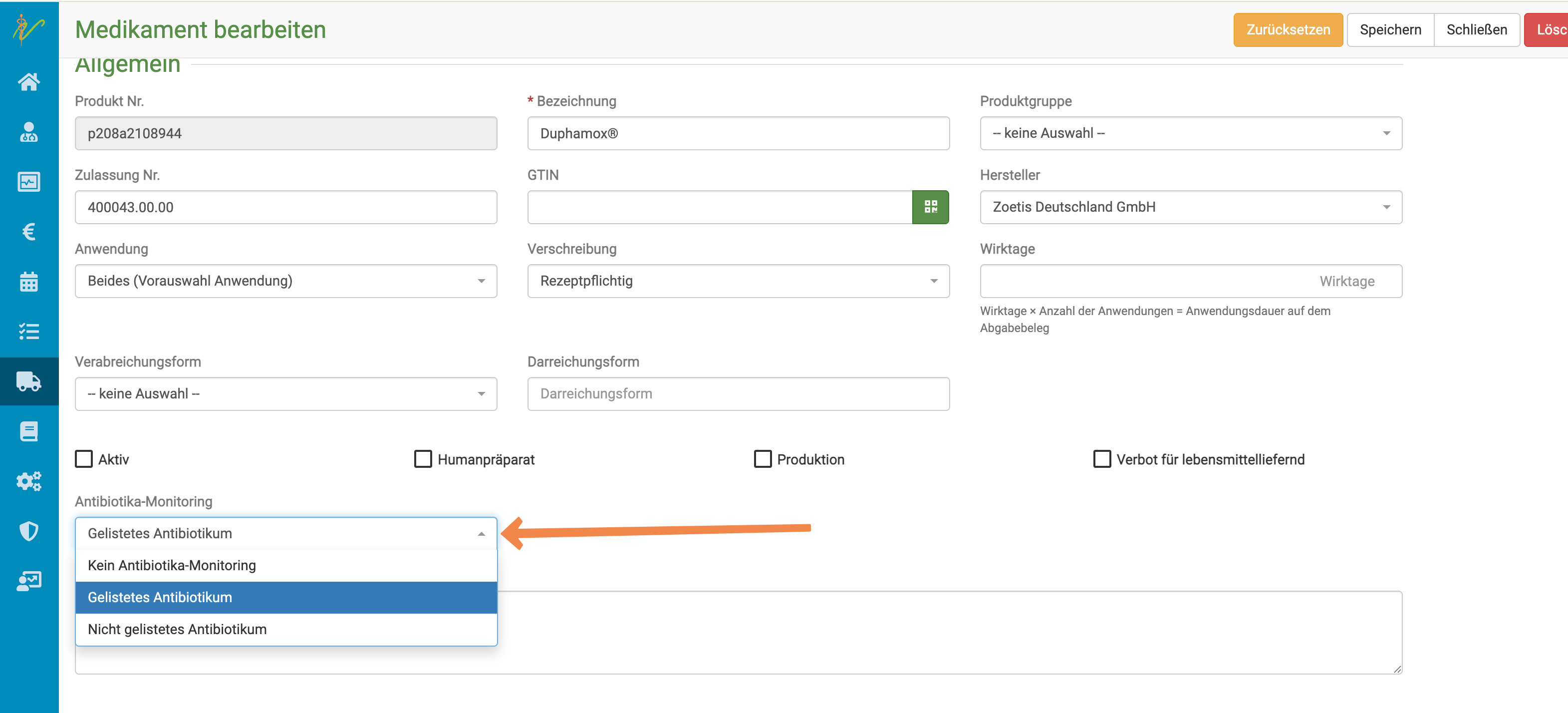Open the Produktgruppe dropdown
Screen dimensions: 1568x713
pos(1191,133)
